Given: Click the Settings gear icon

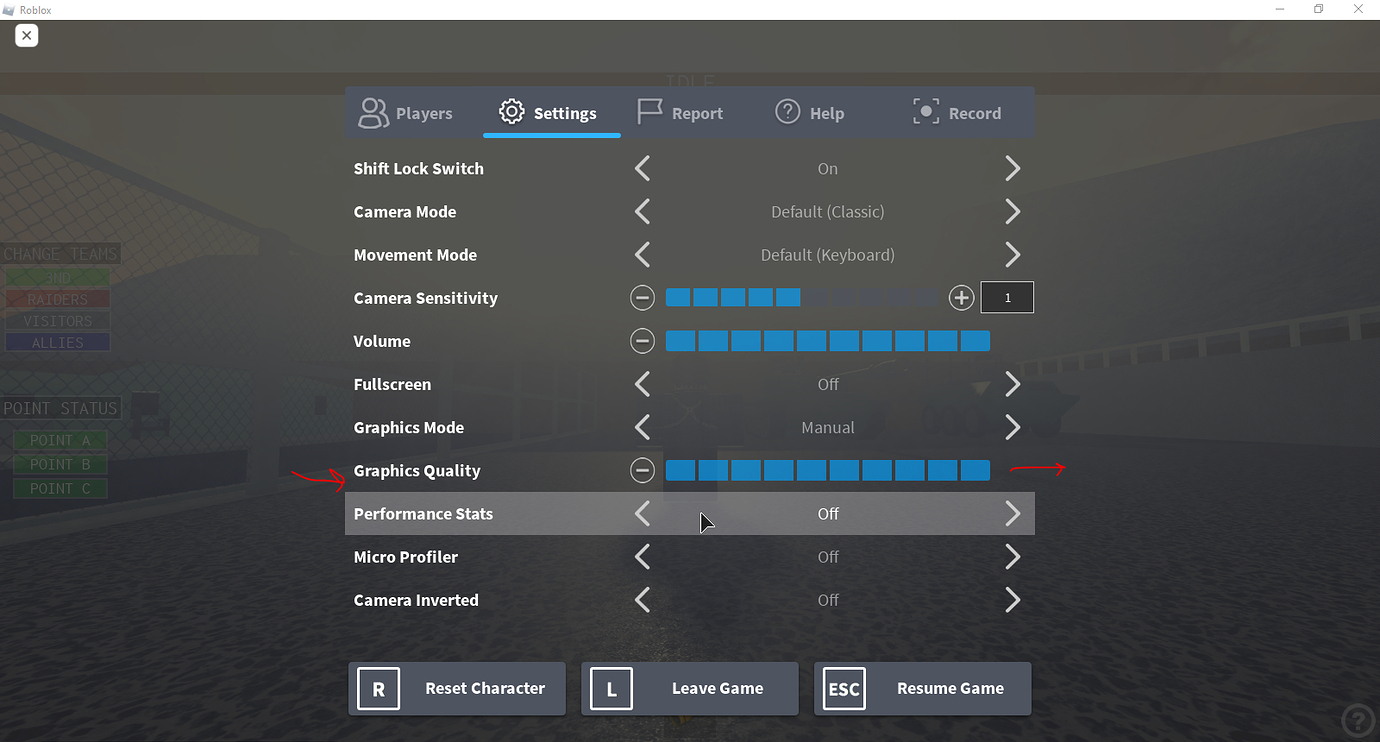Looking at the screenshot, I should [x=511, y=113].
